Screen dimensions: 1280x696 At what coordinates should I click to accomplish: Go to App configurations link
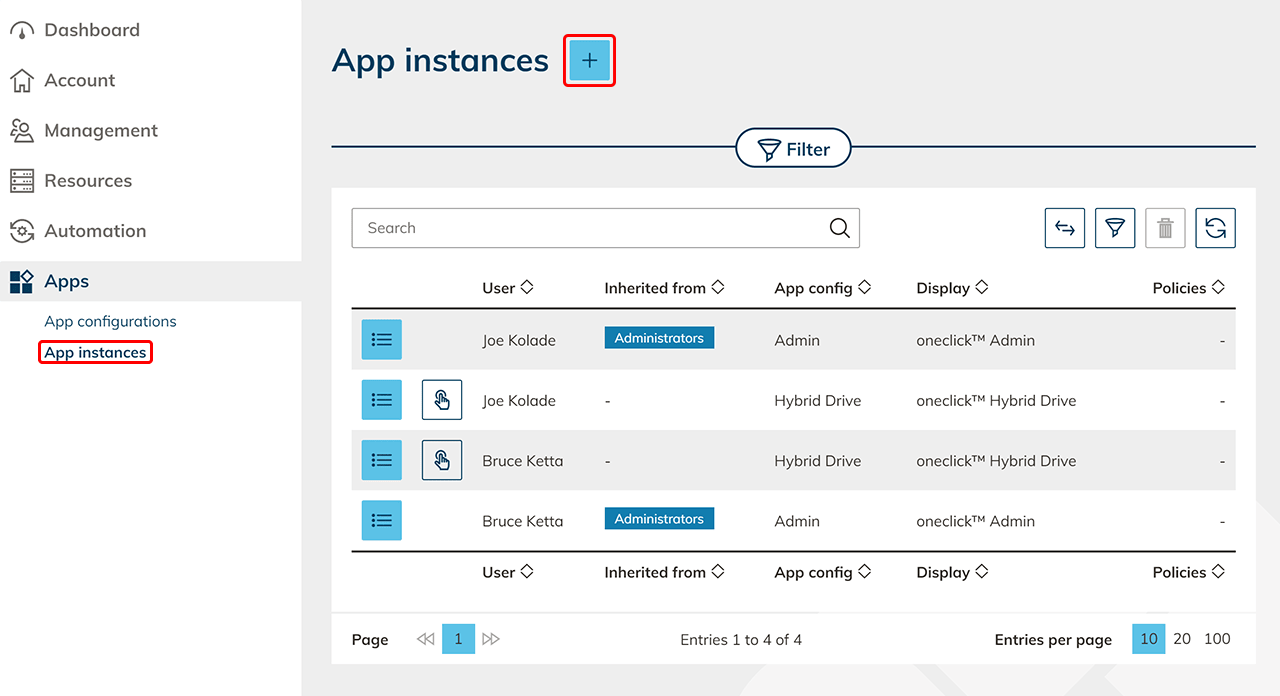(x=110, y=321)
